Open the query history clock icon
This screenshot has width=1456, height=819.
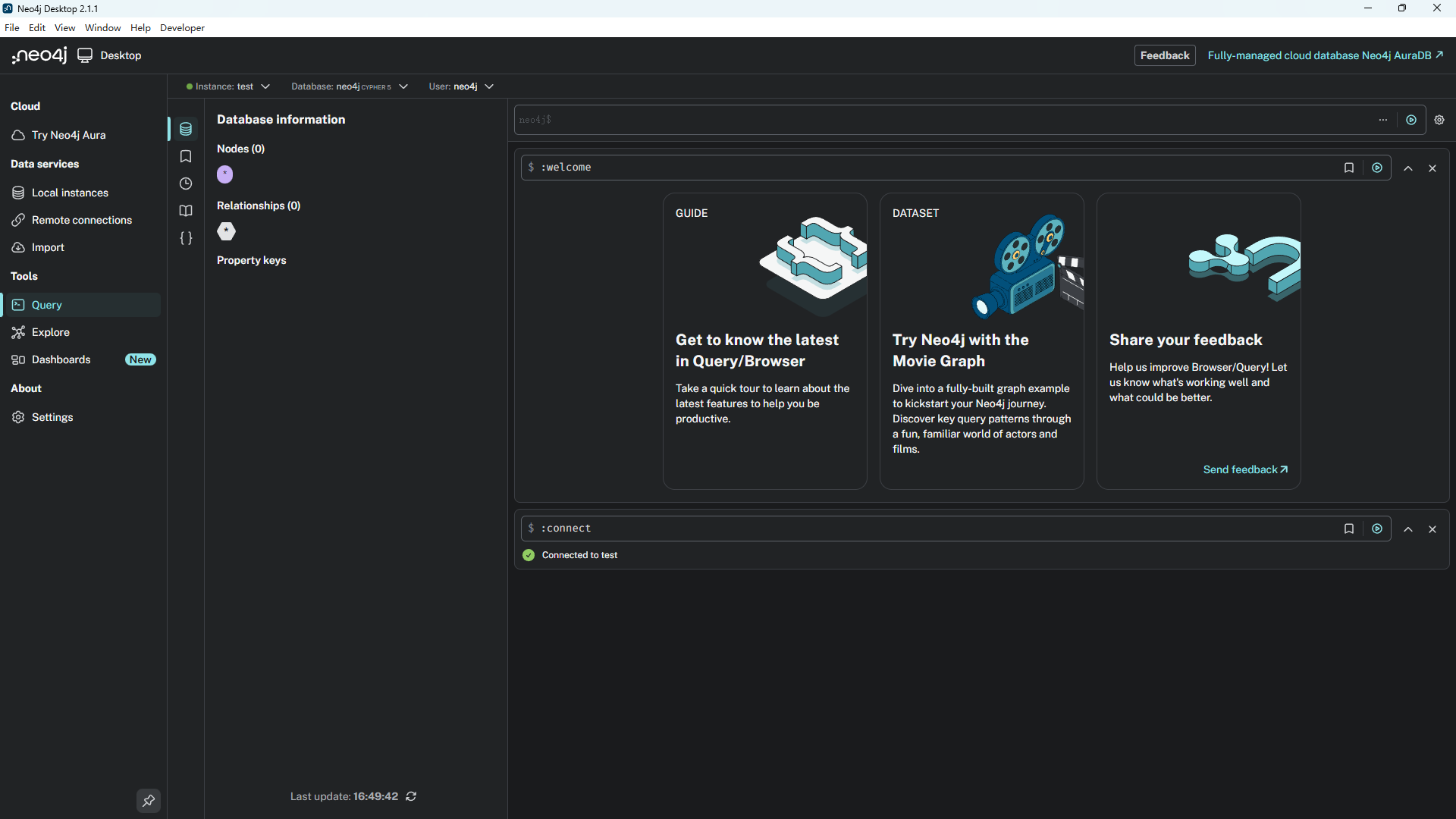[186, 184]
